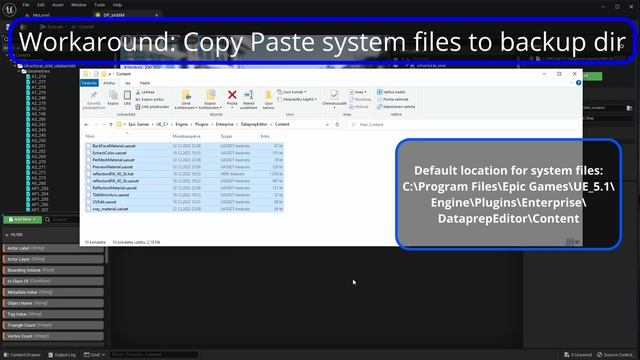Click the Actor Layer filter button
The height and width of the screenshot is (360, 640).
[x=53, y=259]
